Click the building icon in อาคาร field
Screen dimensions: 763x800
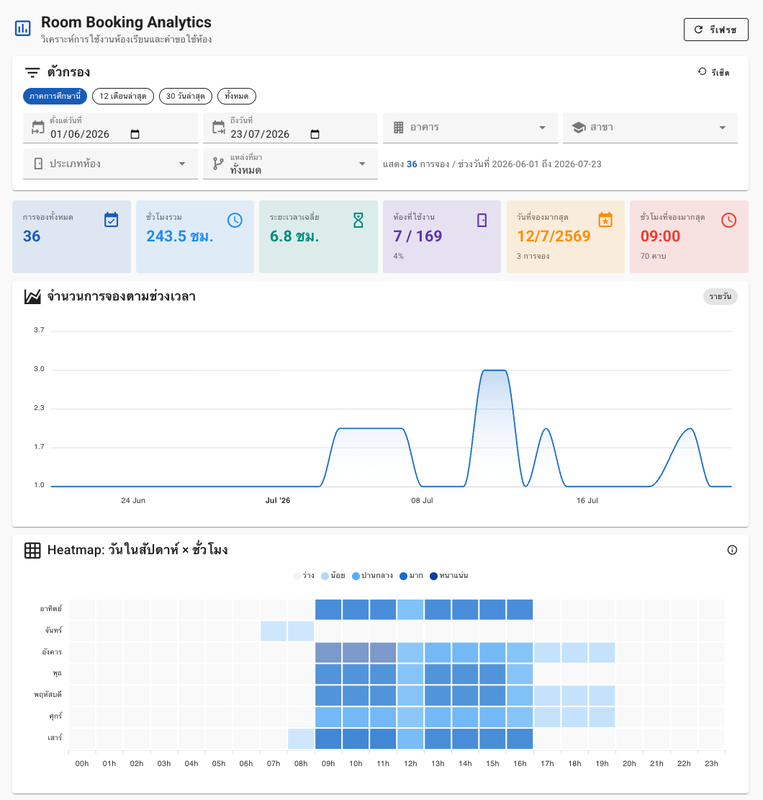[x=399, y=127]
